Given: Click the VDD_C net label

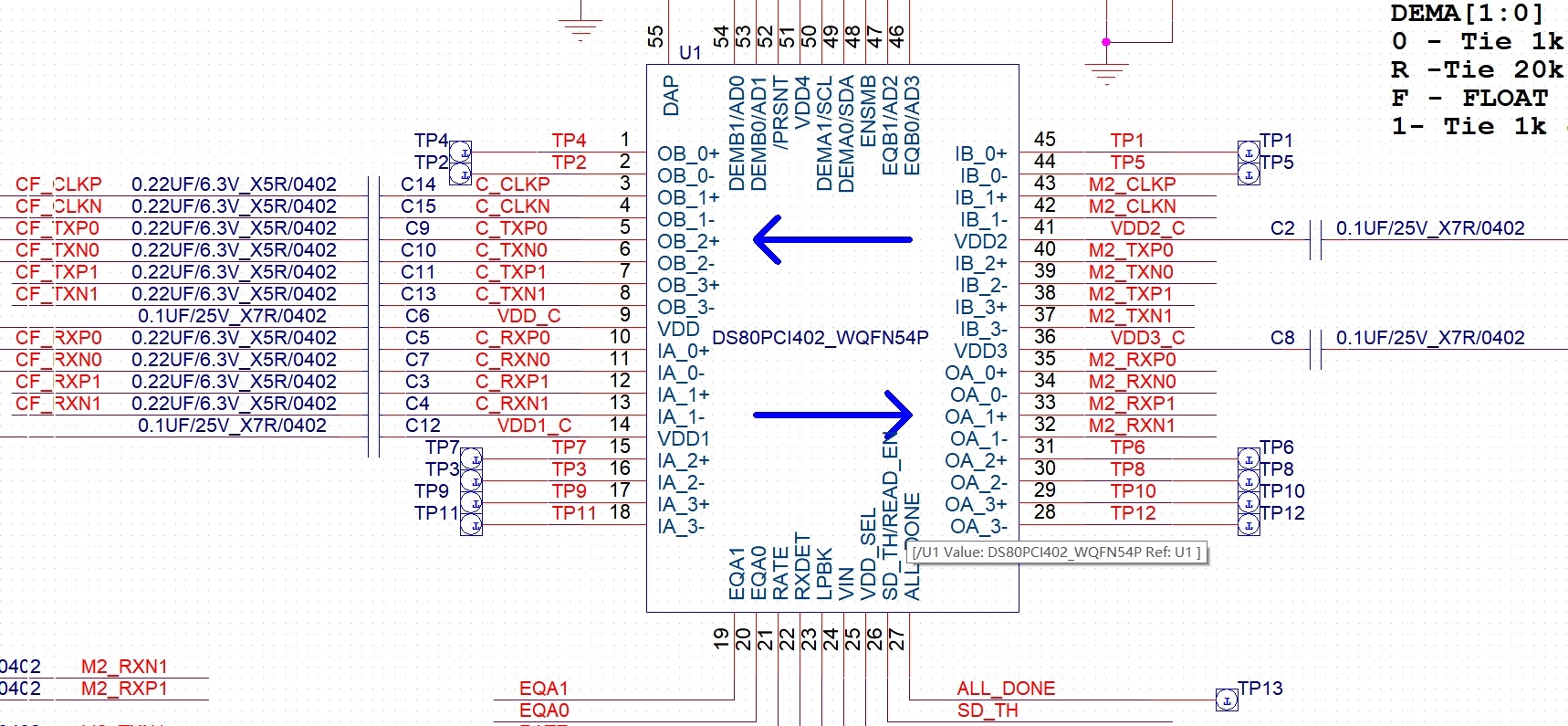Looking at the screenshot, I should (528, 316).
